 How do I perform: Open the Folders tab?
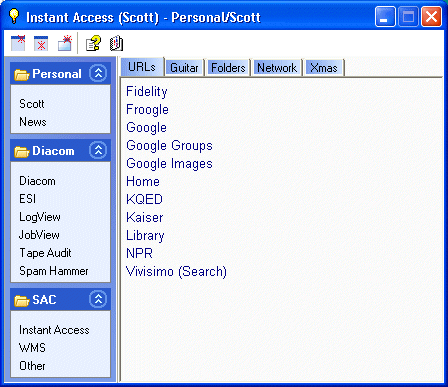tap(228, 68)
